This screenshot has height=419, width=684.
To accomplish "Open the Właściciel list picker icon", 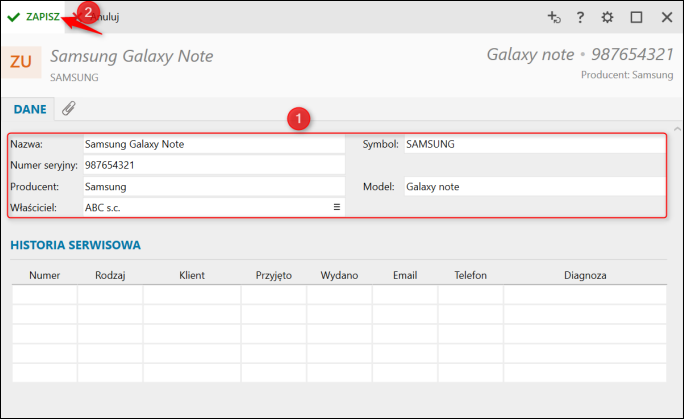I will 337,207.
